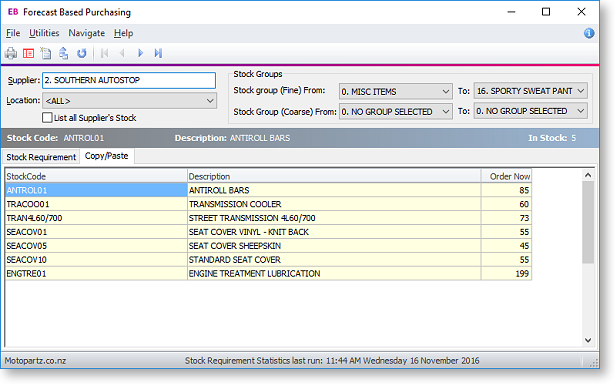
Task: Click the blue Refresh toolbar icon
Action: click(82, 53)
